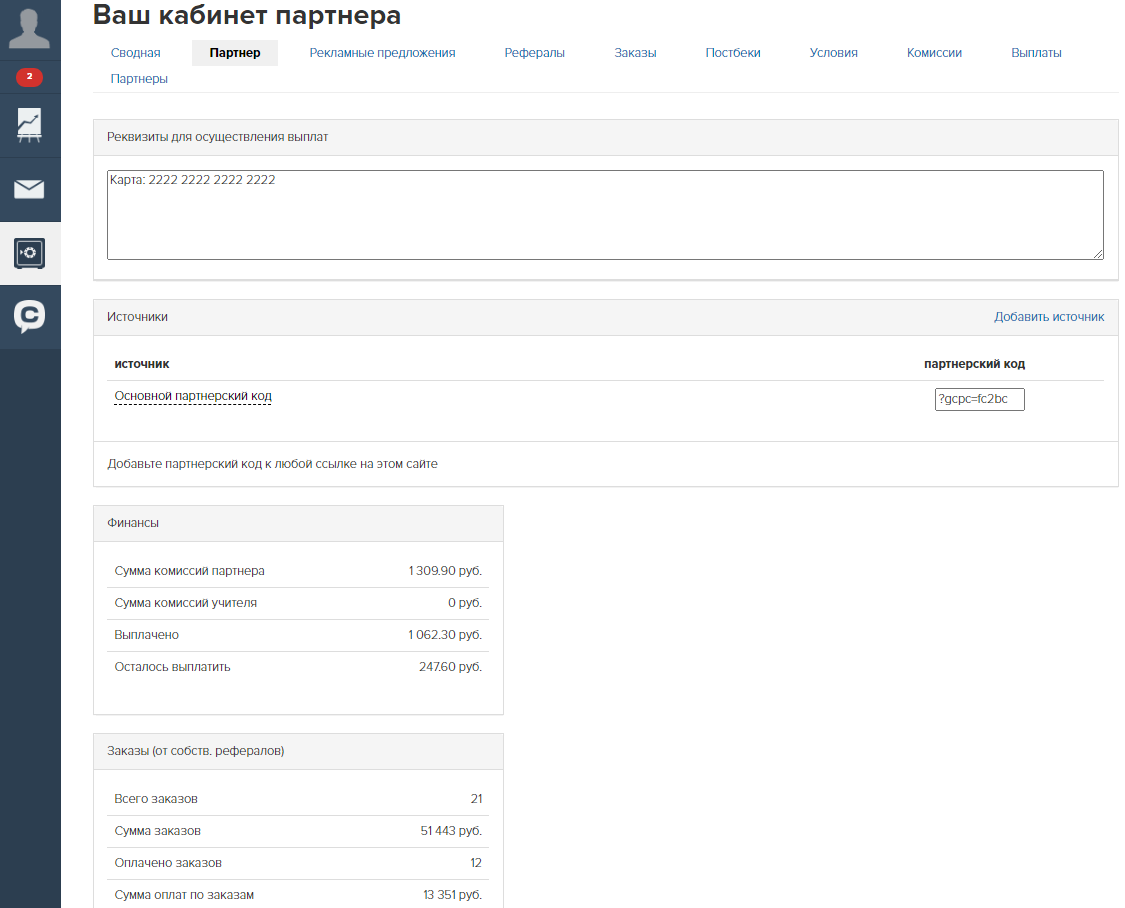The width and height of the screenshot is (1125, 908).
Task: Click the 1 309.90 руб. value
Action: pyautogui.click(x=445, y=571)
